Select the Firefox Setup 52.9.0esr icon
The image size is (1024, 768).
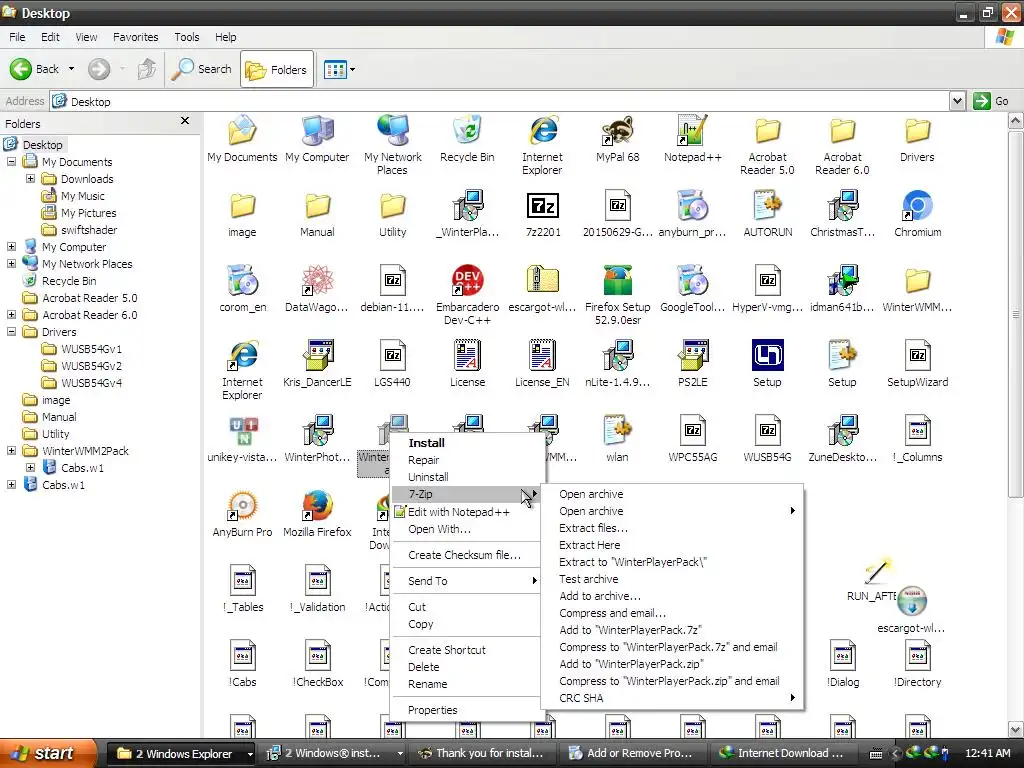[617, 281]
